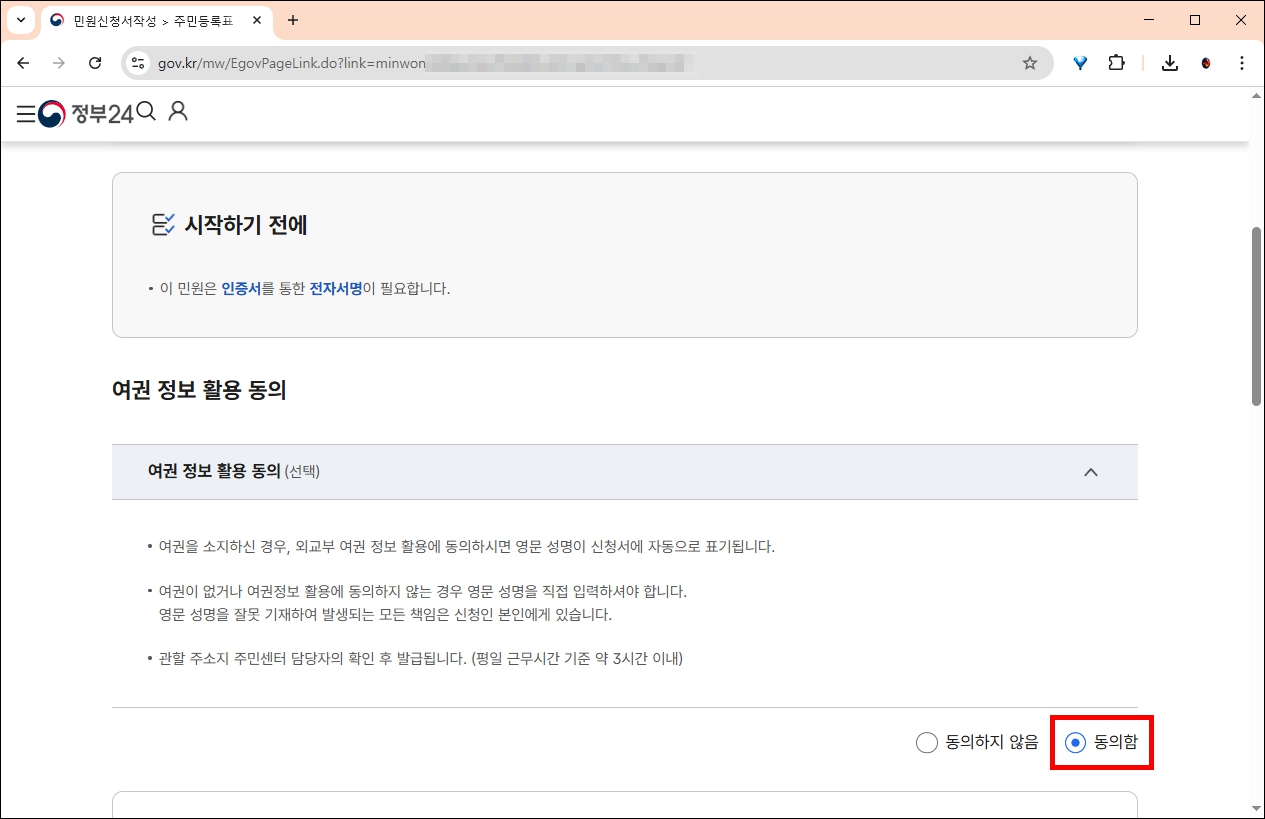The height and width of the screenshot is (819, 1265).
Task: Open the tab search dropdown arrow
Action: (x=21, y=20)
